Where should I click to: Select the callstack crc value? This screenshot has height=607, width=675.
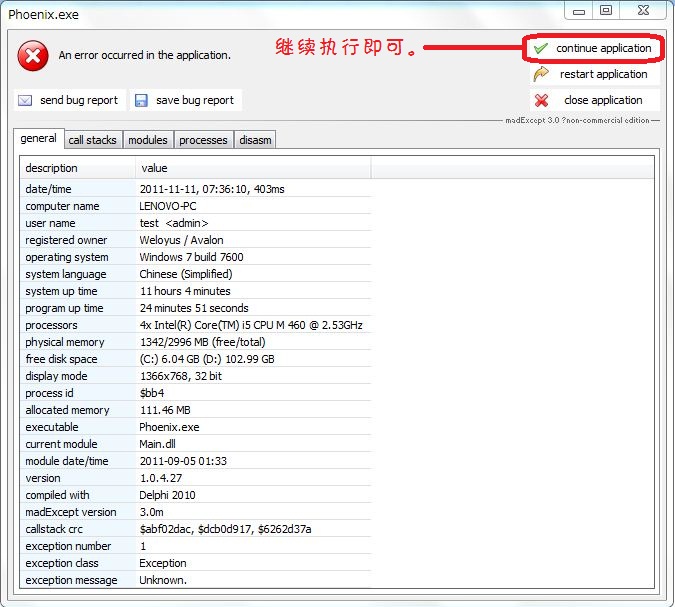point(225,529)
